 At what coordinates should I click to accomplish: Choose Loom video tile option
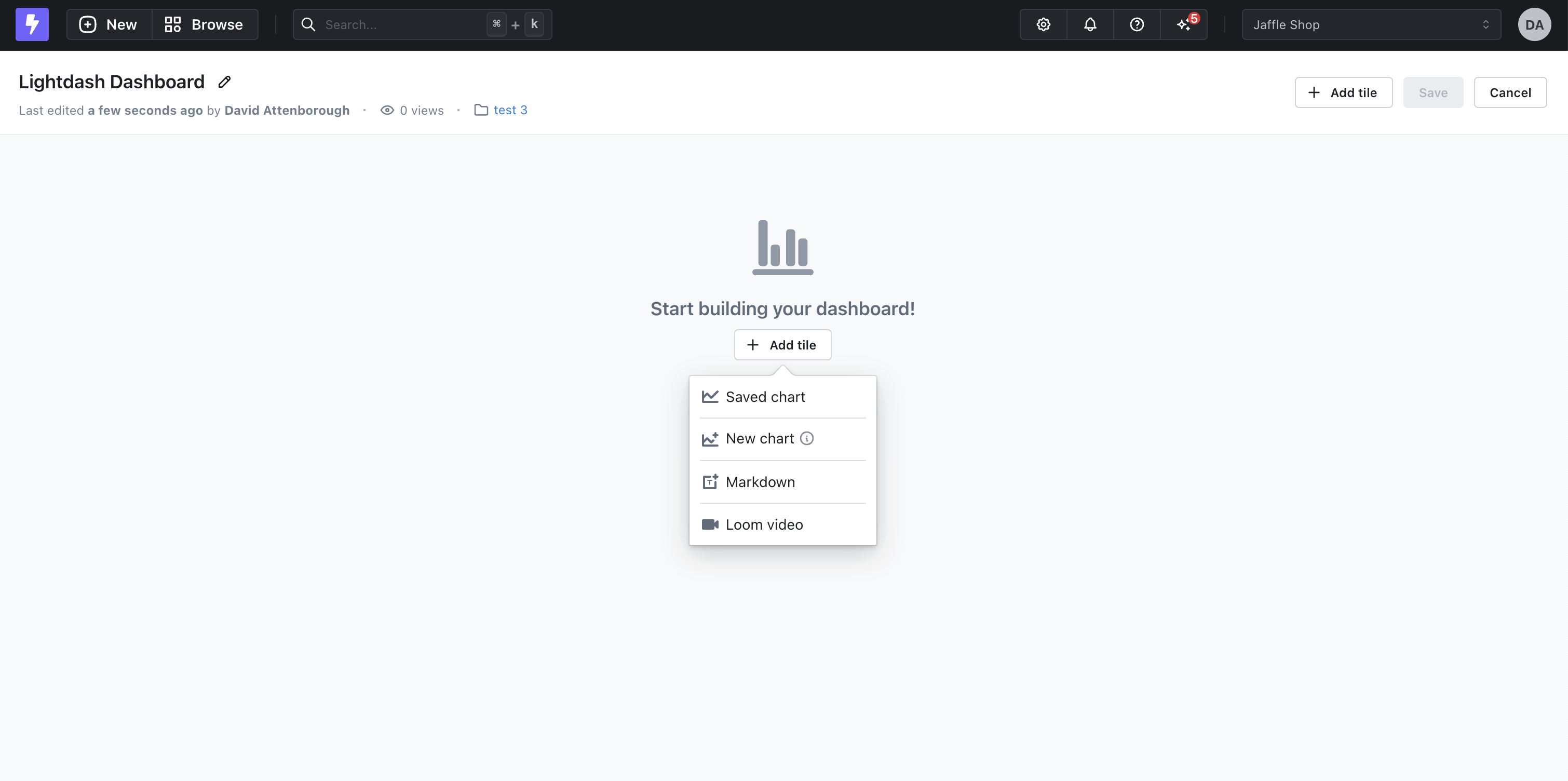pyautogui.click(x=763, y=524)
